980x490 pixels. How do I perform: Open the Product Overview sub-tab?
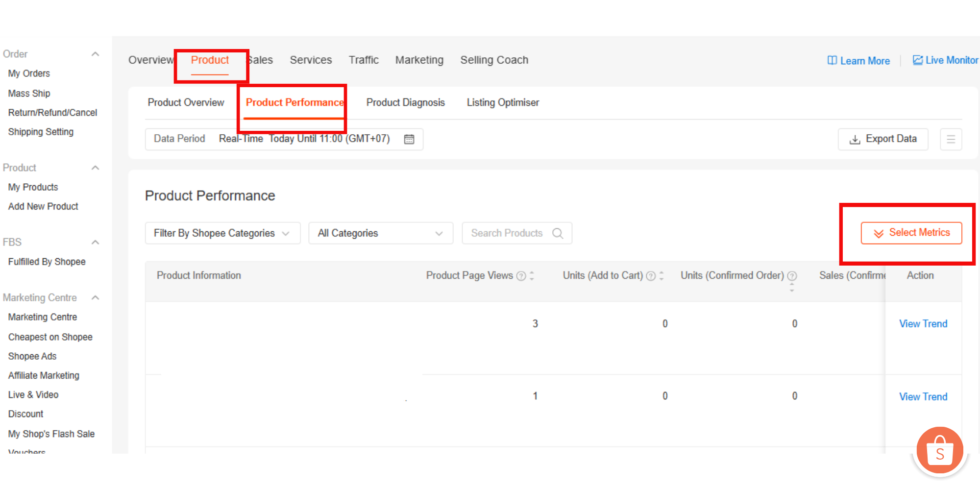[x=186, y=102]
